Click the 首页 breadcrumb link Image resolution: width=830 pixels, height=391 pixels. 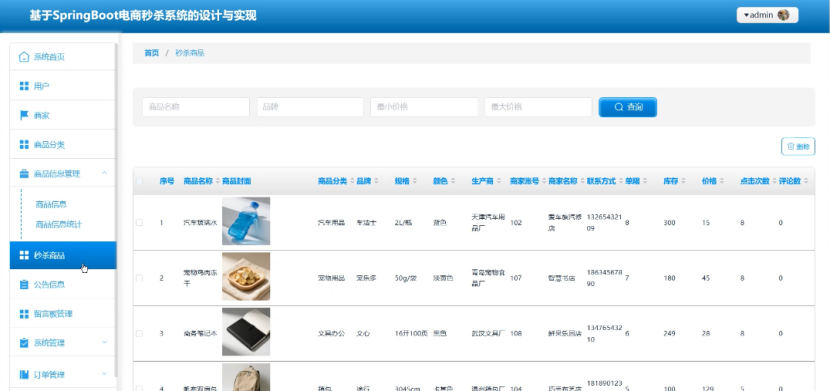coord(151,53)
